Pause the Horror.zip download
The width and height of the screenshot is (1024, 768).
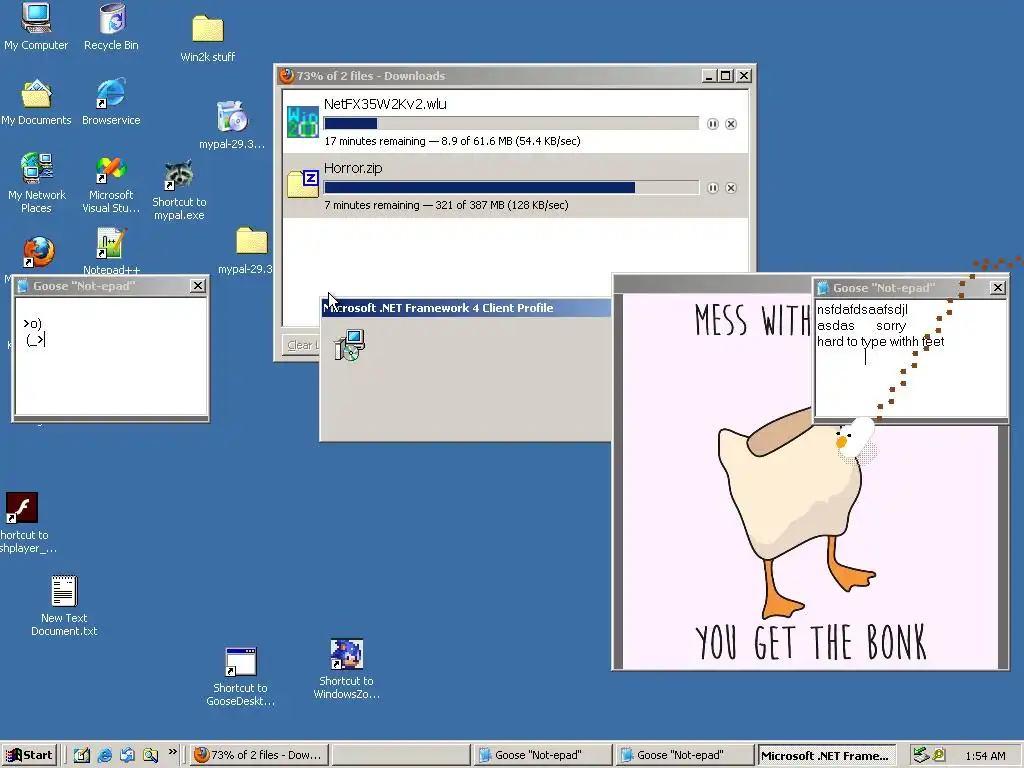(x=712, y=188)
